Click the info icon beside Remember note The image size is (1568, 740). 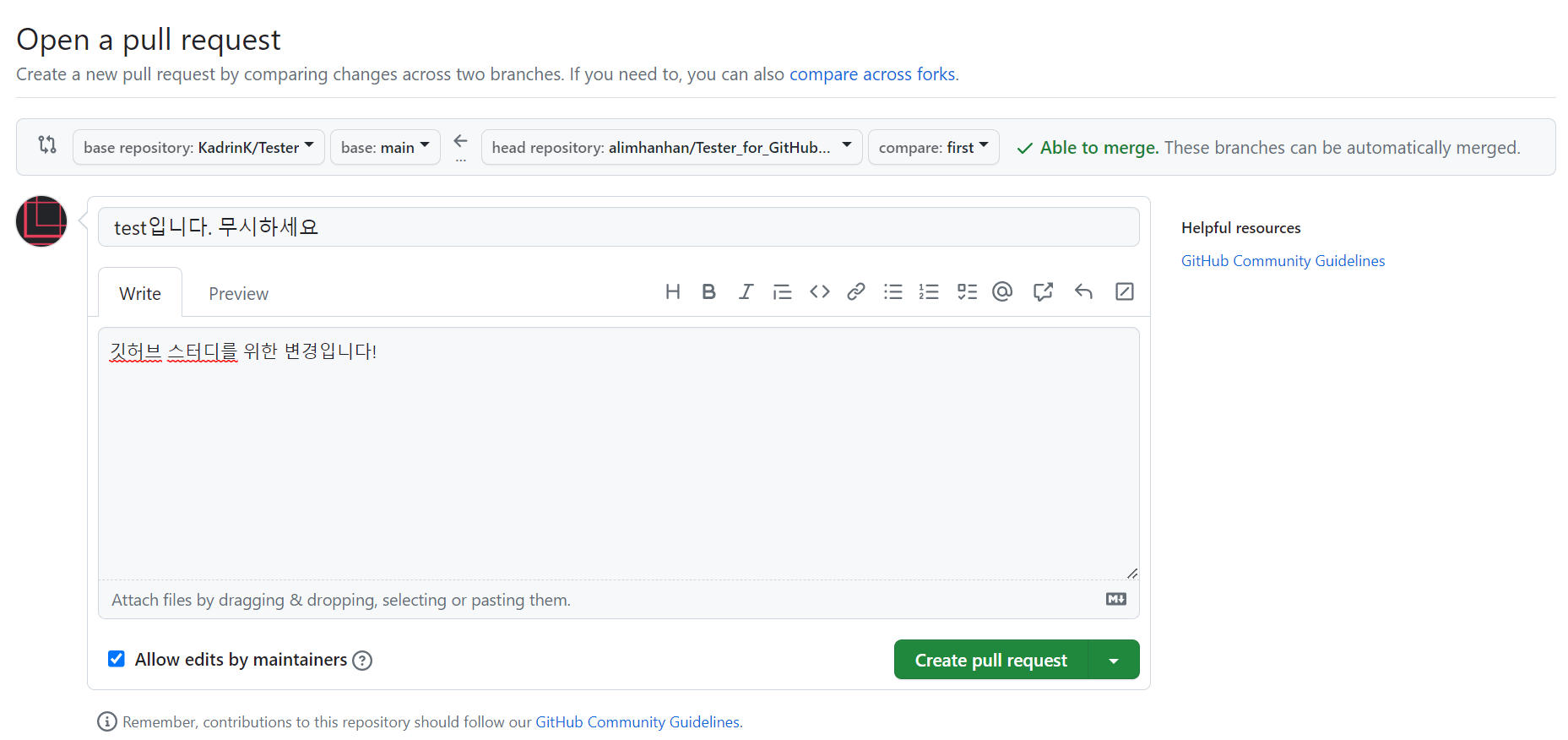[x=107, y=721]
